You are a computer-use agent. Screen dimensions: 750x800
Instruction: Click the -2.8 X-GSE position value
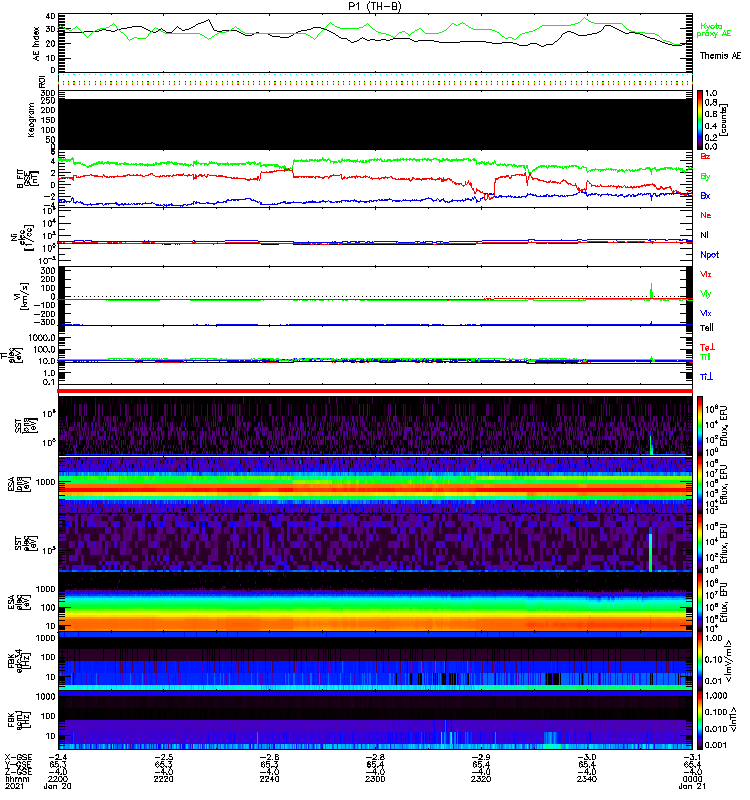click(375, 757)
